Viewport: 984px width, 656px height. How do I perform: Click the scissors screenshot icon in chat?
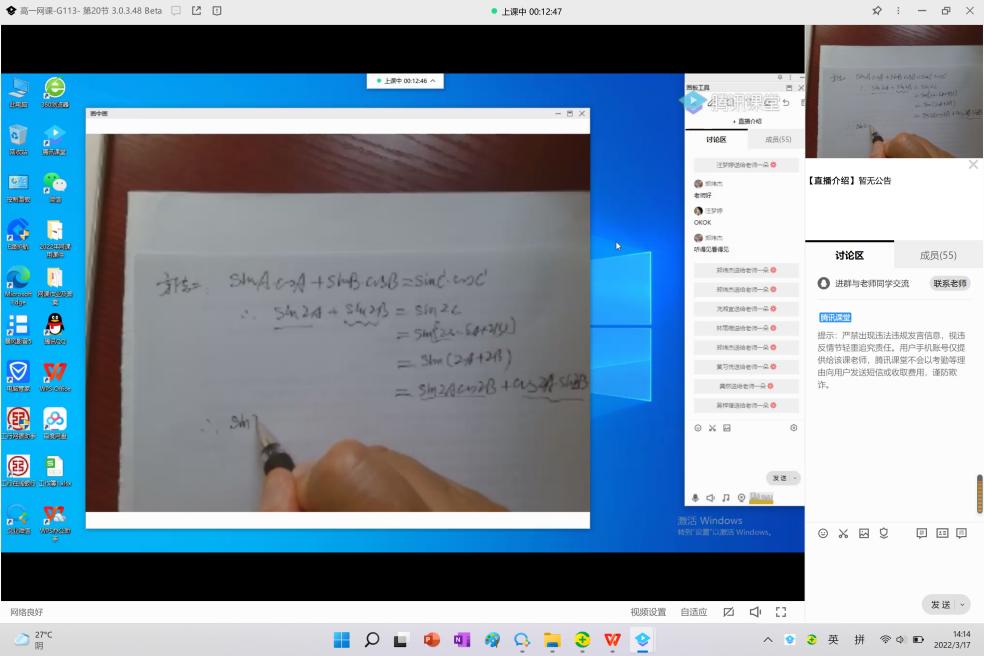point(843,533)
